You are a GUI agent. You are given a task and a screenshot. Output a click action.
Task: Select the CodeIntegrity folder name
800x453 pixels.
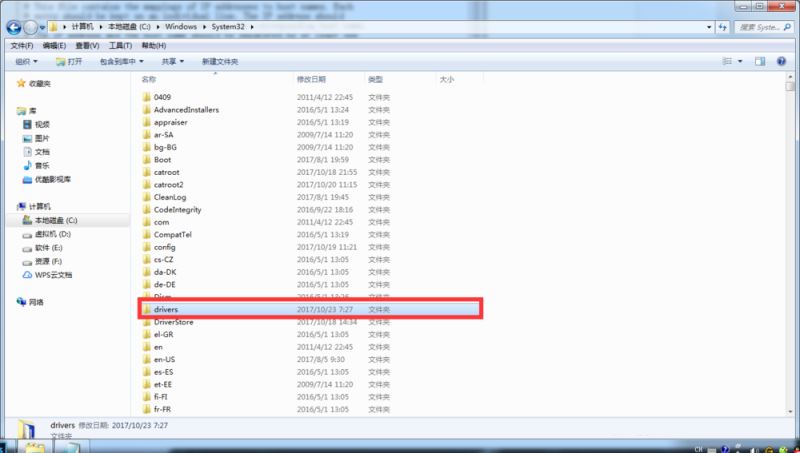[x=178, y=210]
